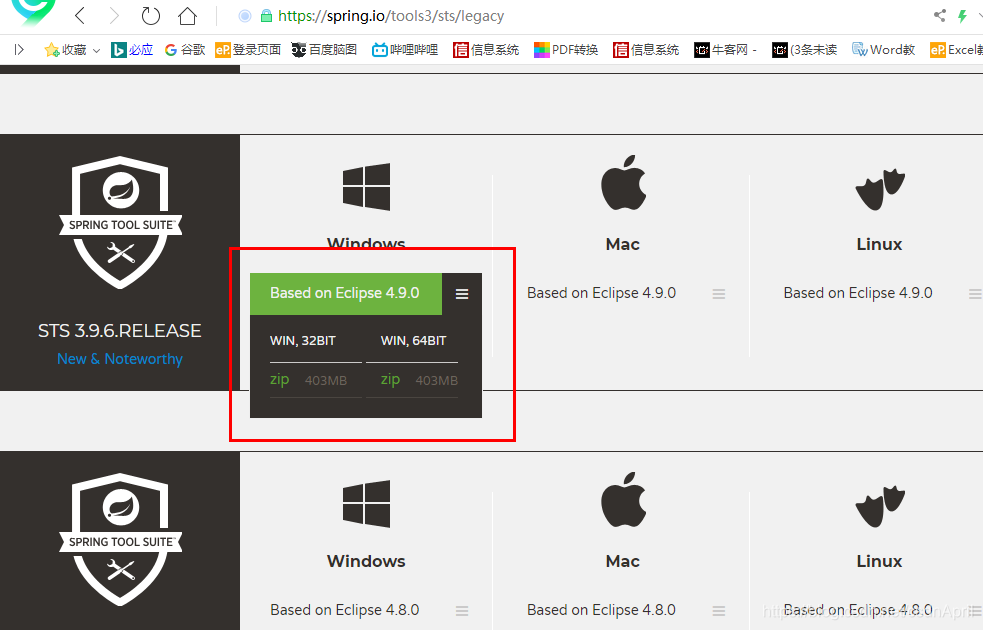
Task: Download the WIN, 64BIT zip file
Action: tap(390, 379)
